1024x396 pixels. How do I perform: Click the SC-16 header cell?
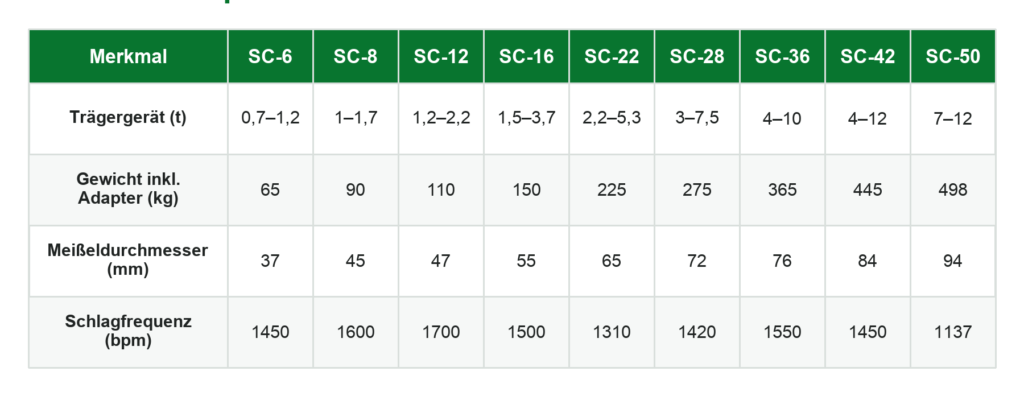526,56
